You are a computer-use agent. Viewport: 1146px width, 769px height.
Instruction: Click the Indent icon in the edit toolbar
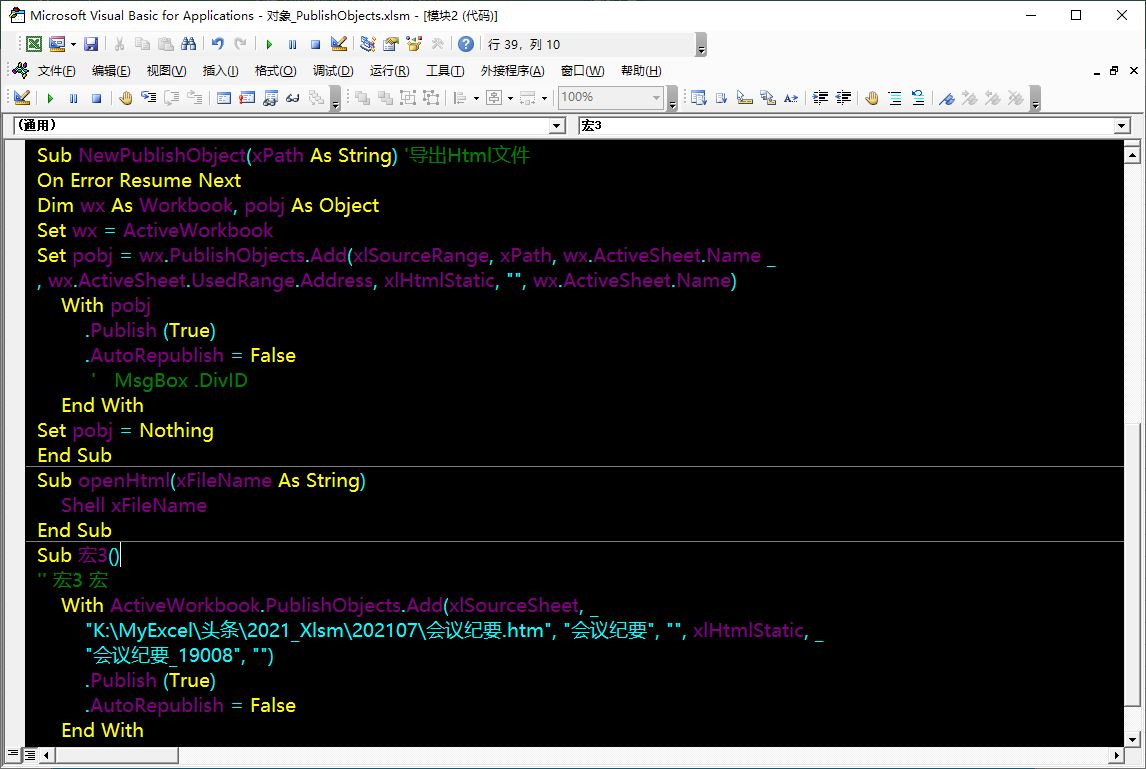tap(820, 97)
